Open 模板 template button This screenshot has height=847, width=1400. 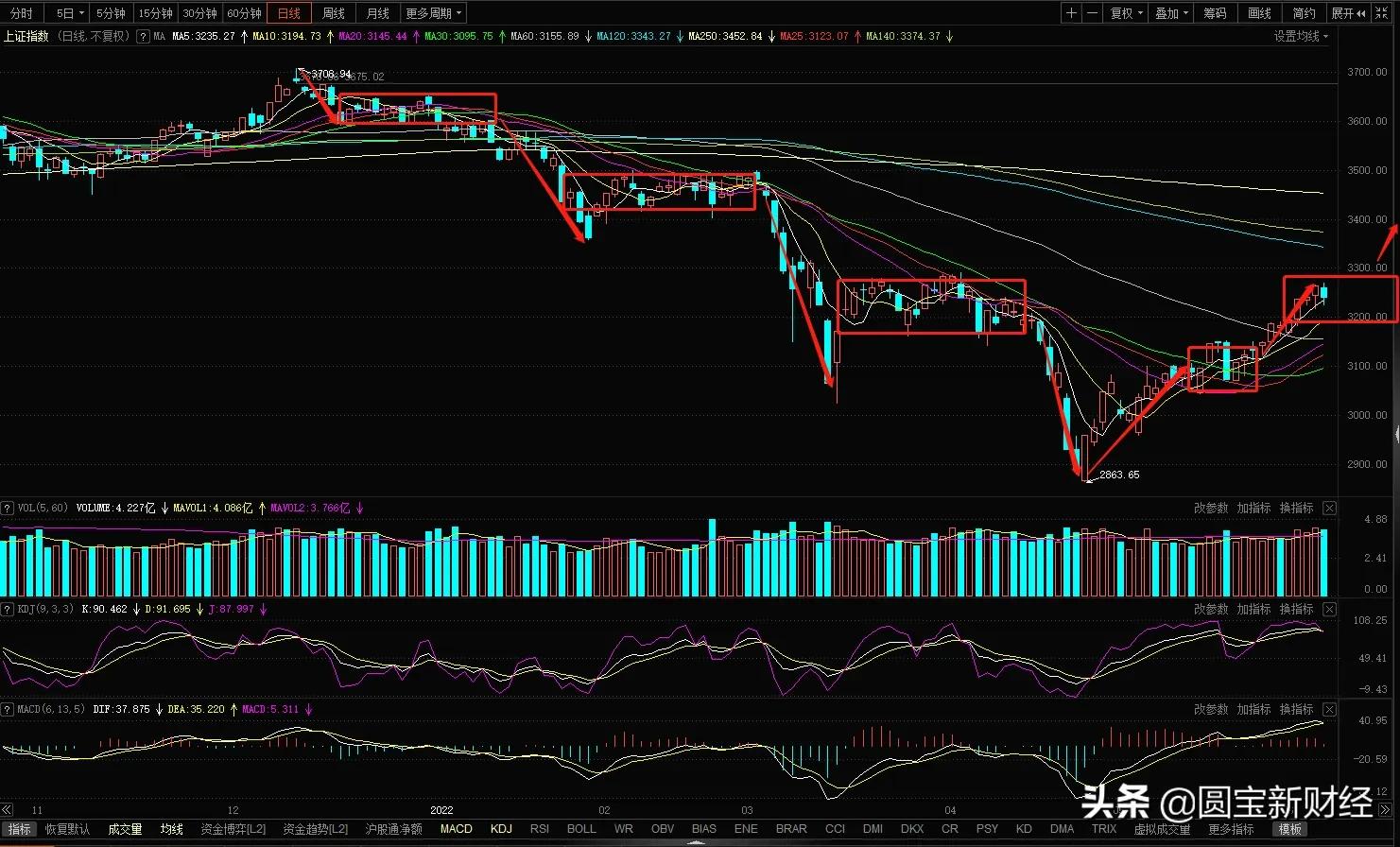pos(1290,829)
